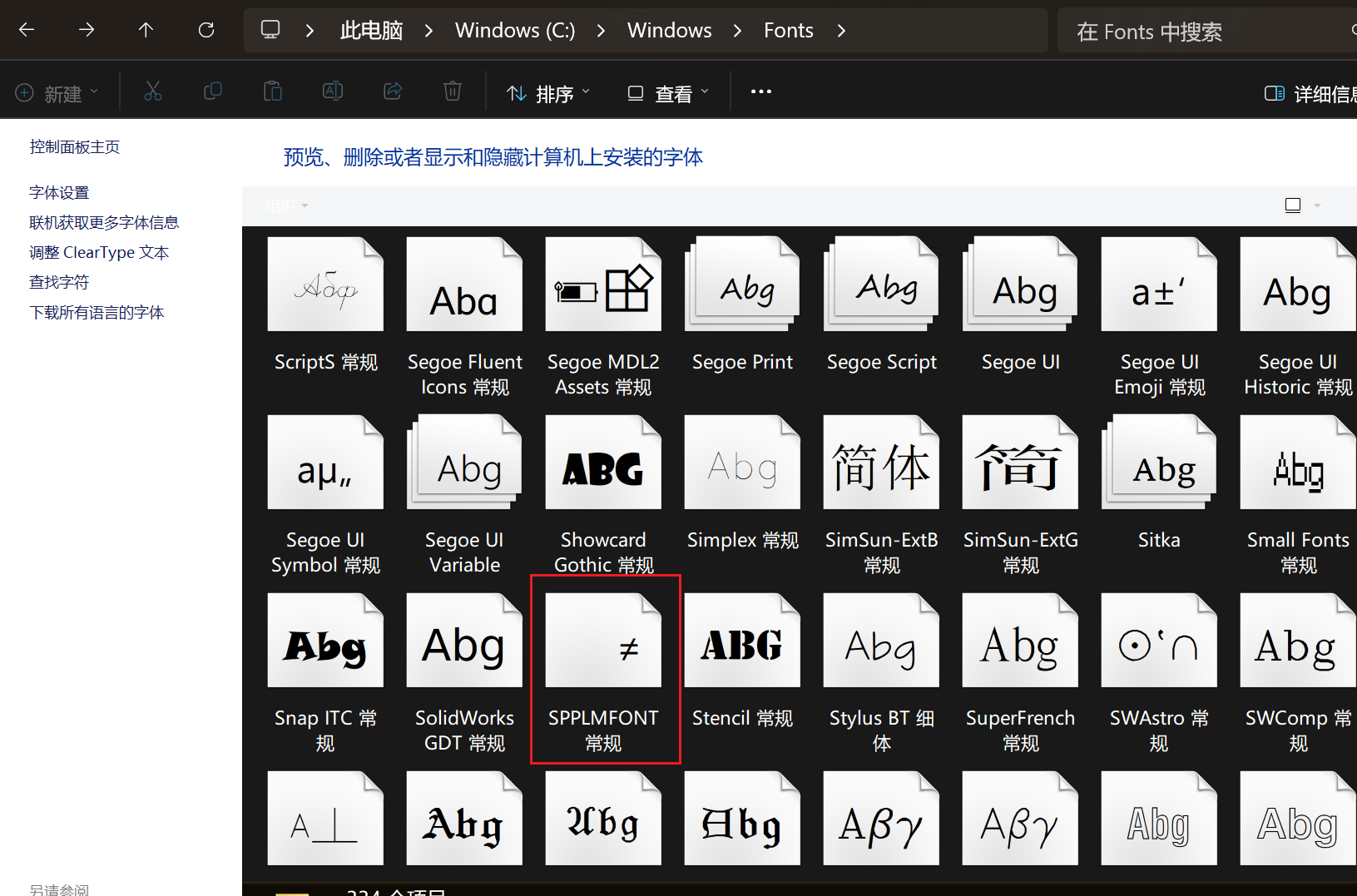Select the Segoe UI font family
Screen dimensions: 1357x896
coord(1020,305)
